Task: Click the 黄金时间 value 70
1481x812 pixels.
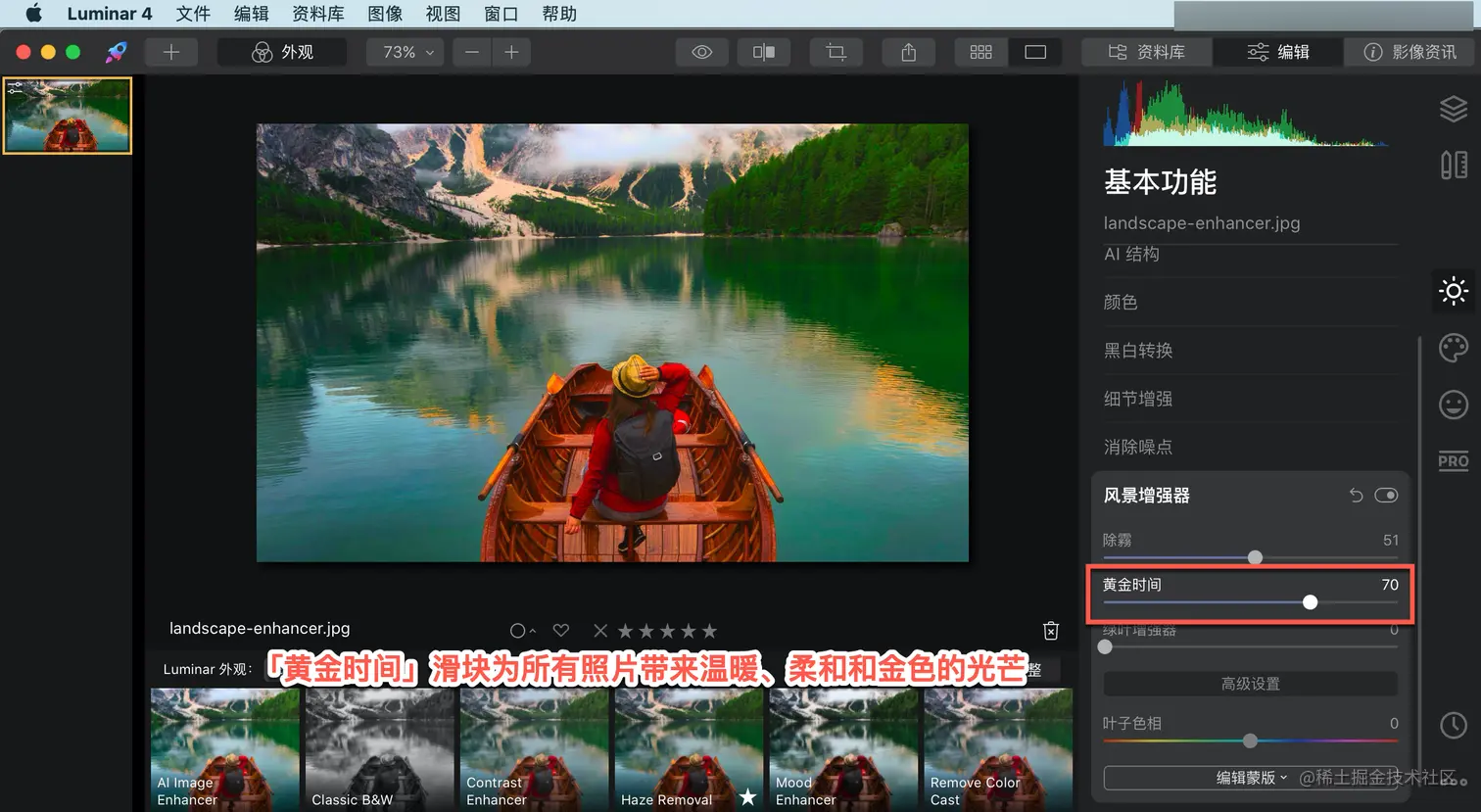Action: point(1390,585)
